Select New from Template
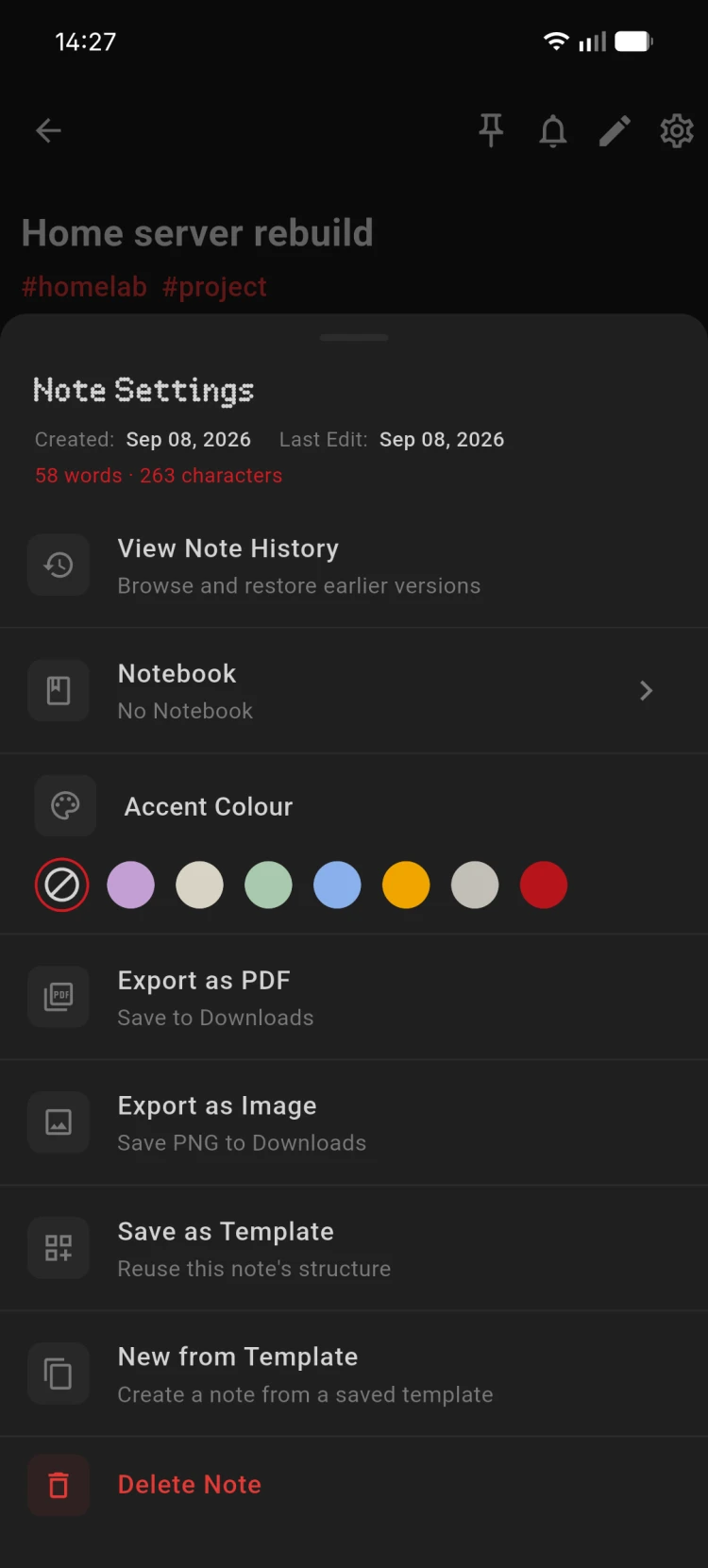 point(354,1374)
